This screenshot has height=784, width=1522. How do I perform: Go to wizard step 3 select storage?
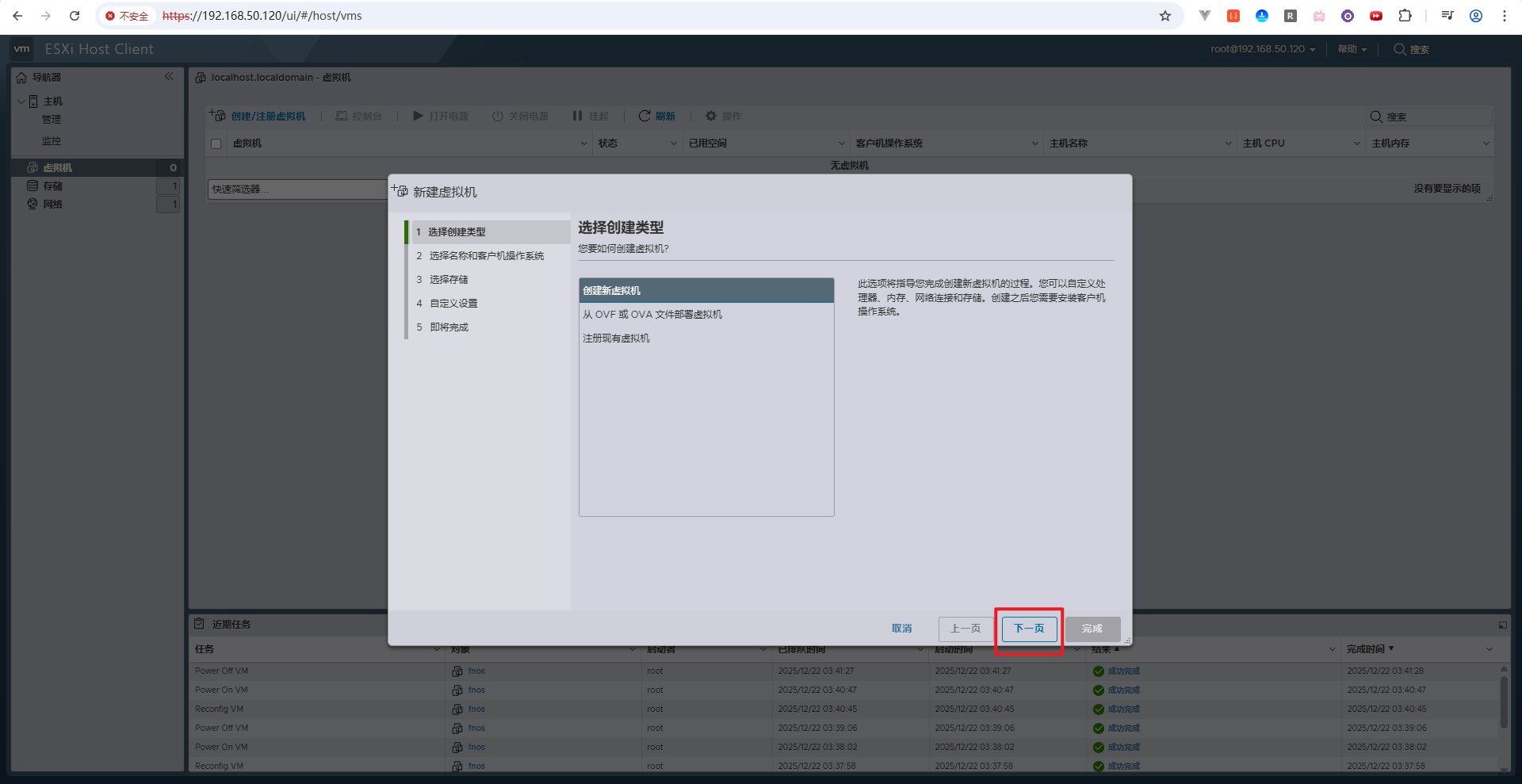pyautogui.click(x=449, y=280)
